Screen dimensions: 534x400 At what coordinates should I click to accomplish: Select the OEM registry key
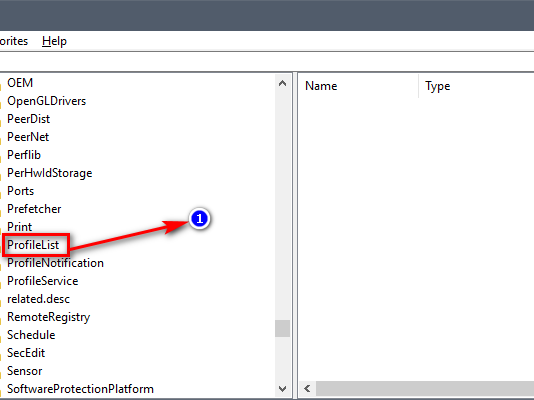[x=20, y=83]
